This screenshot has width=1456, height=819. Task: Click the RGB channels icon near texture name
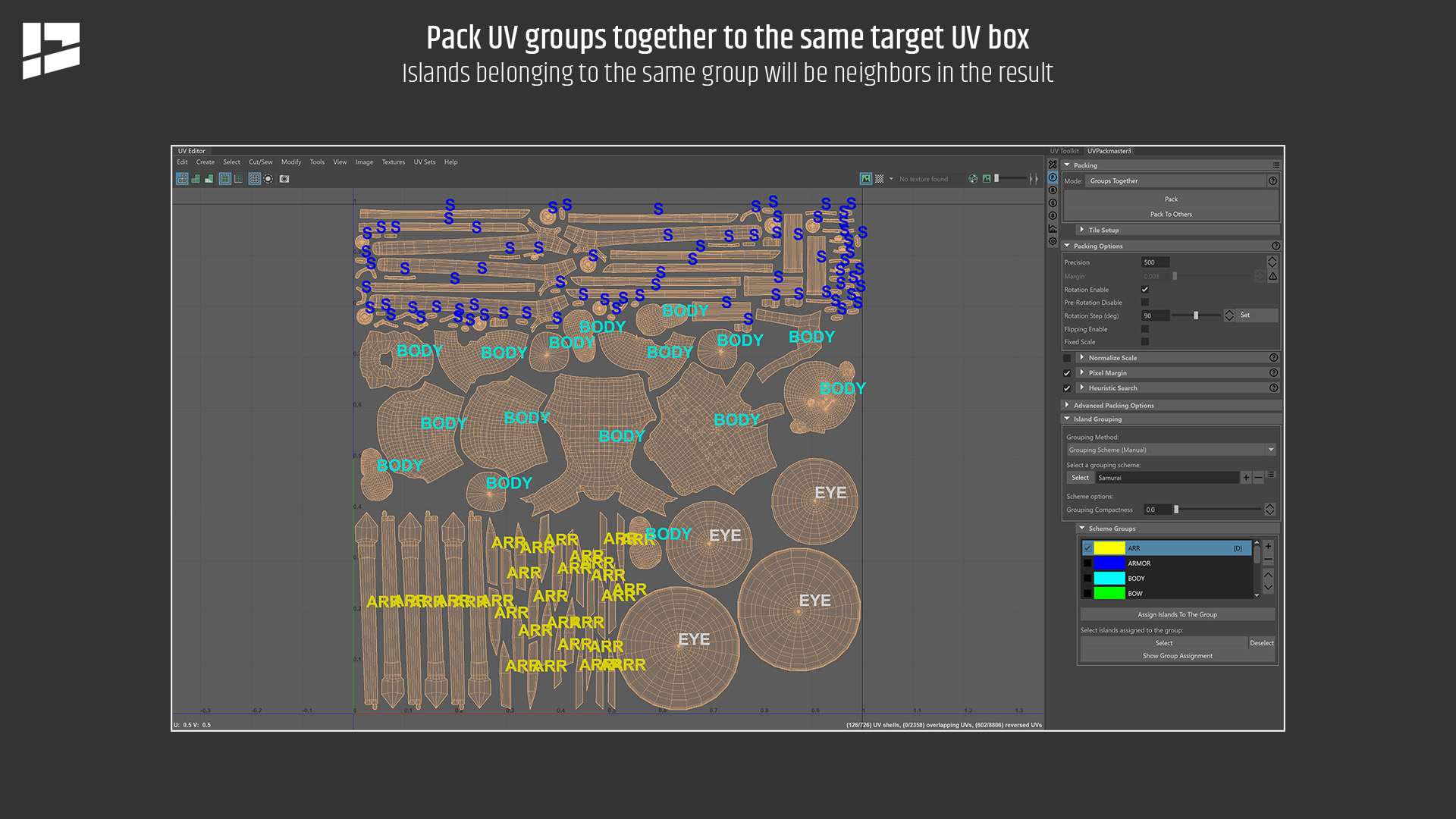(x=973, y=179)
